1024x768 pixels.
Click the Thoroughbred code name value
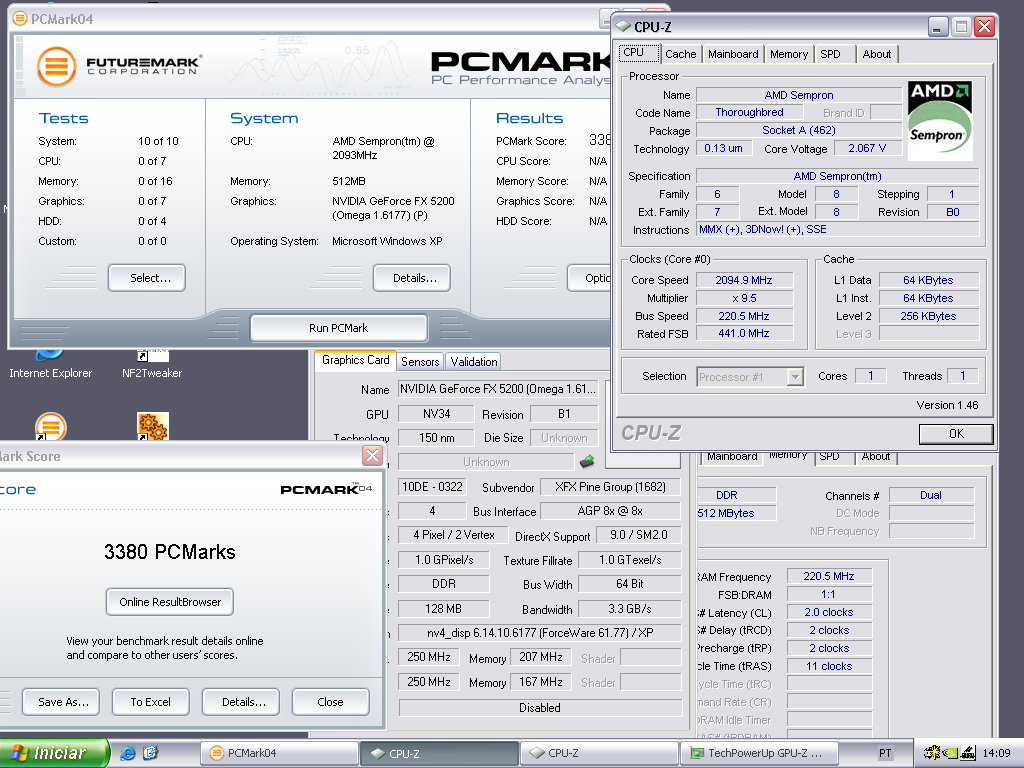point(749,112)
